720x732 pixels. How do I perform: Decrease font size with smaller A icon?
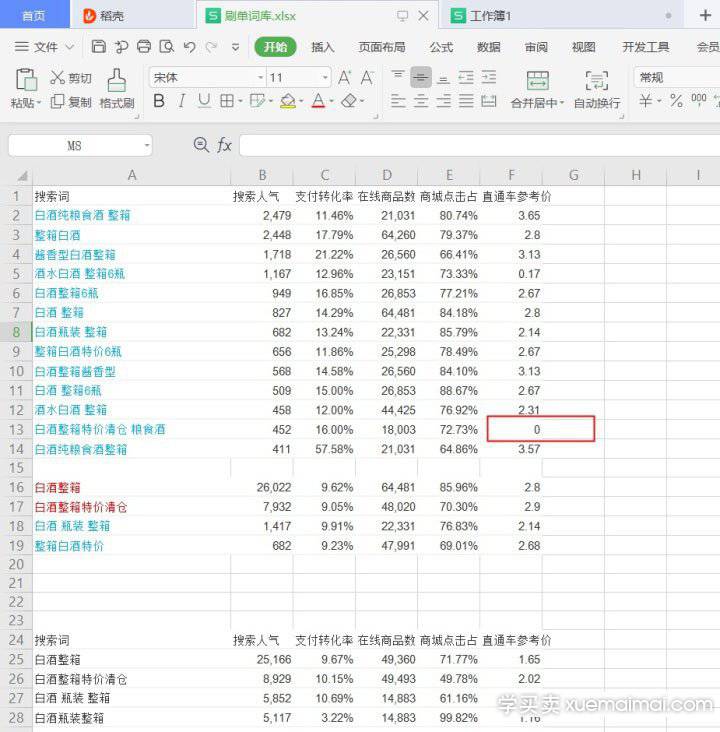click(367, 77)
